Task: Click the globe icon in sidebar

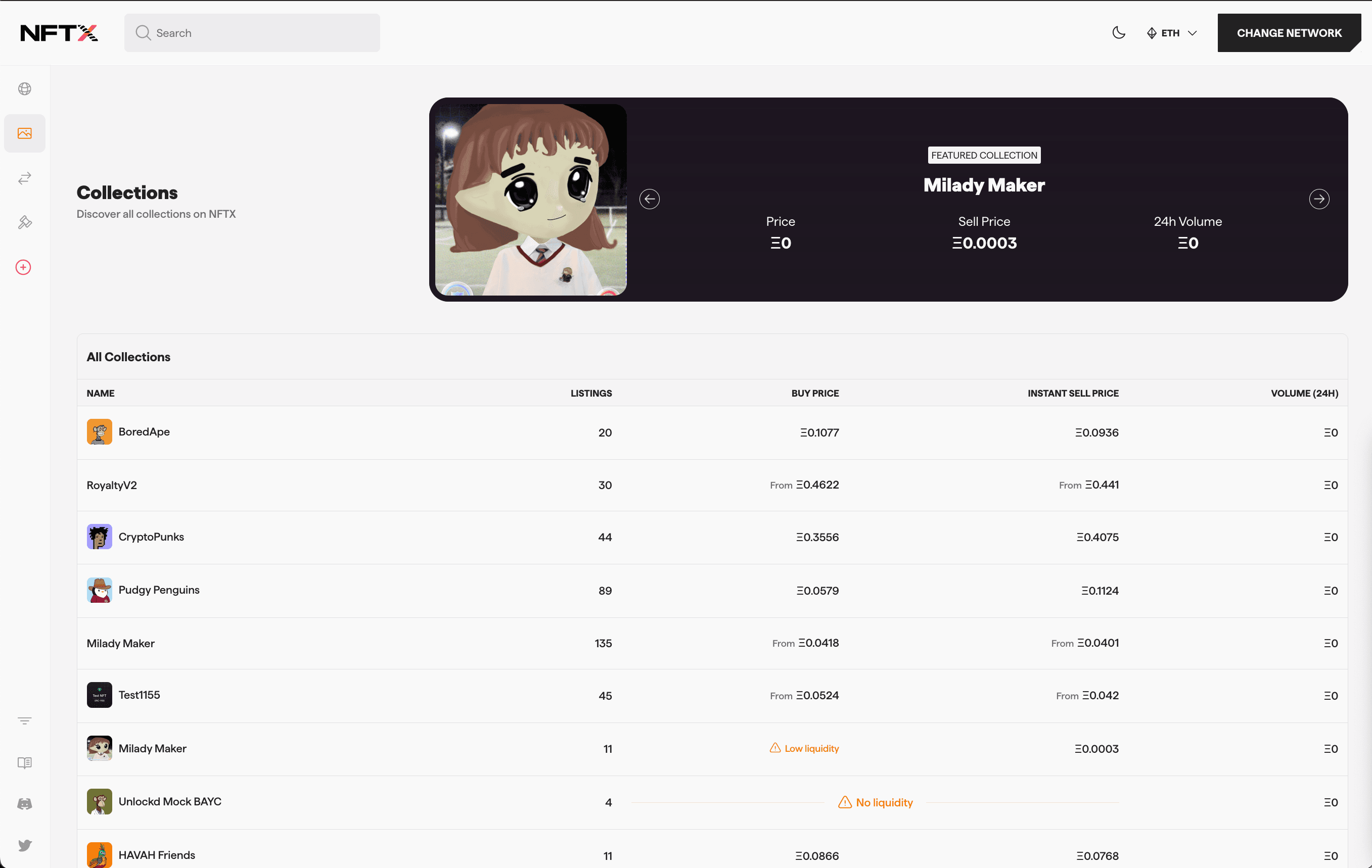Action: tap(24, 89)
